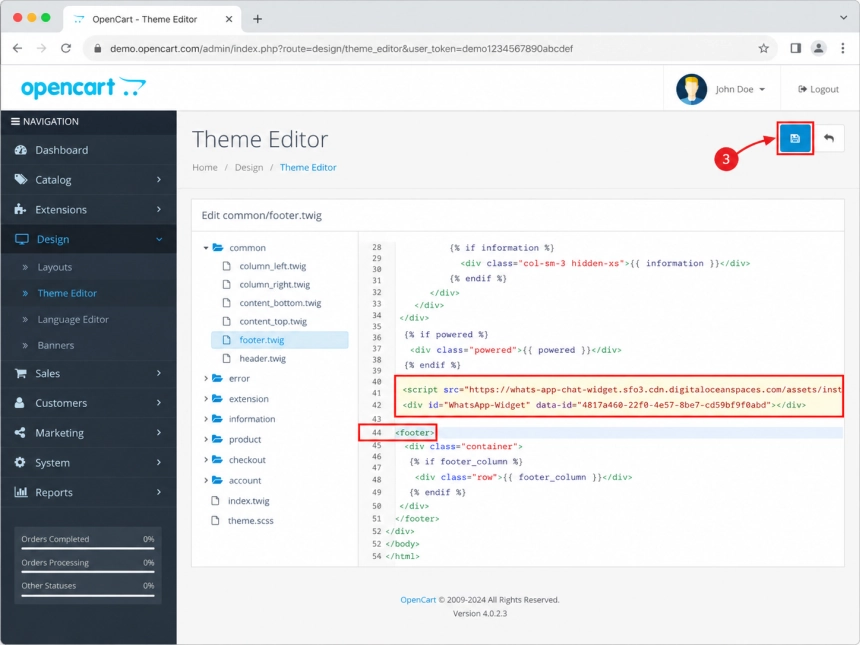The image size is (860, 645).
Task: Open the John Doe account dropdown
Action: 740,89
